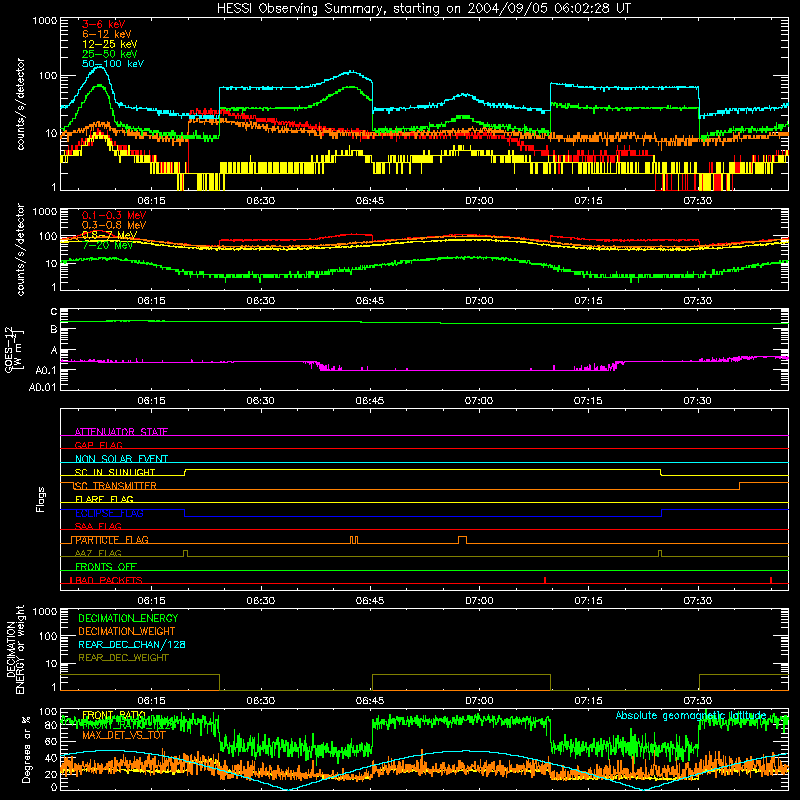Click the green 7-20 MeV legend label

(107, 245)
